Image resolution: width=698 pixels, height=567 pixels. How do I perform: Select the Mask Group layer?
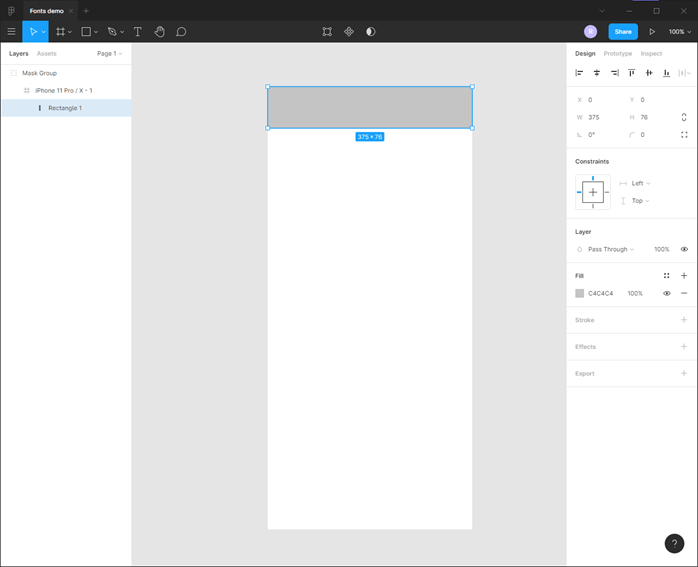click(x=66, y=73)
